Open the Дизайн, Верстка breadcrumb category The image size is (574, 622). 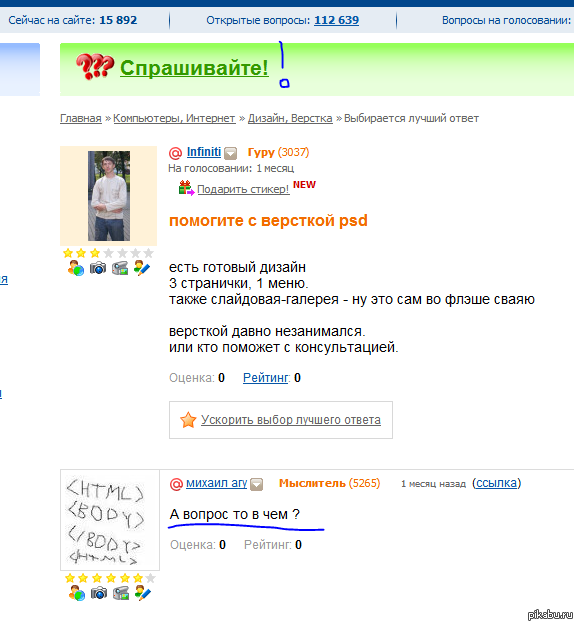click(x=290, y=118)
